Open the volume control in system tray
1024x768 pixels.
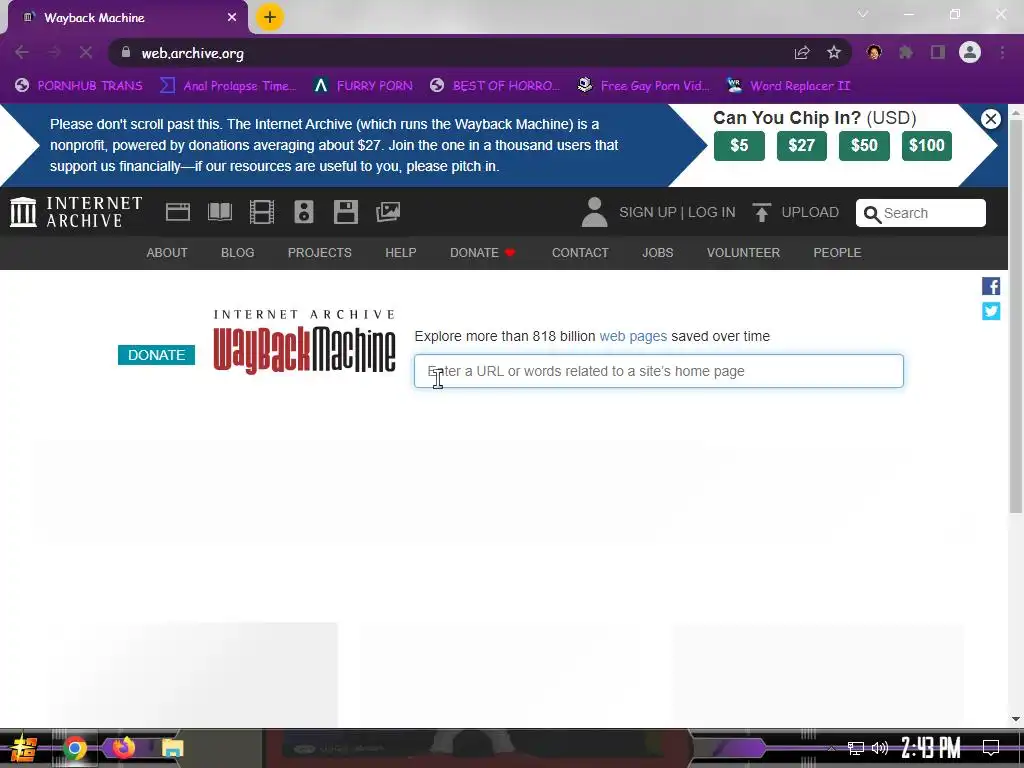coord(880,748)
